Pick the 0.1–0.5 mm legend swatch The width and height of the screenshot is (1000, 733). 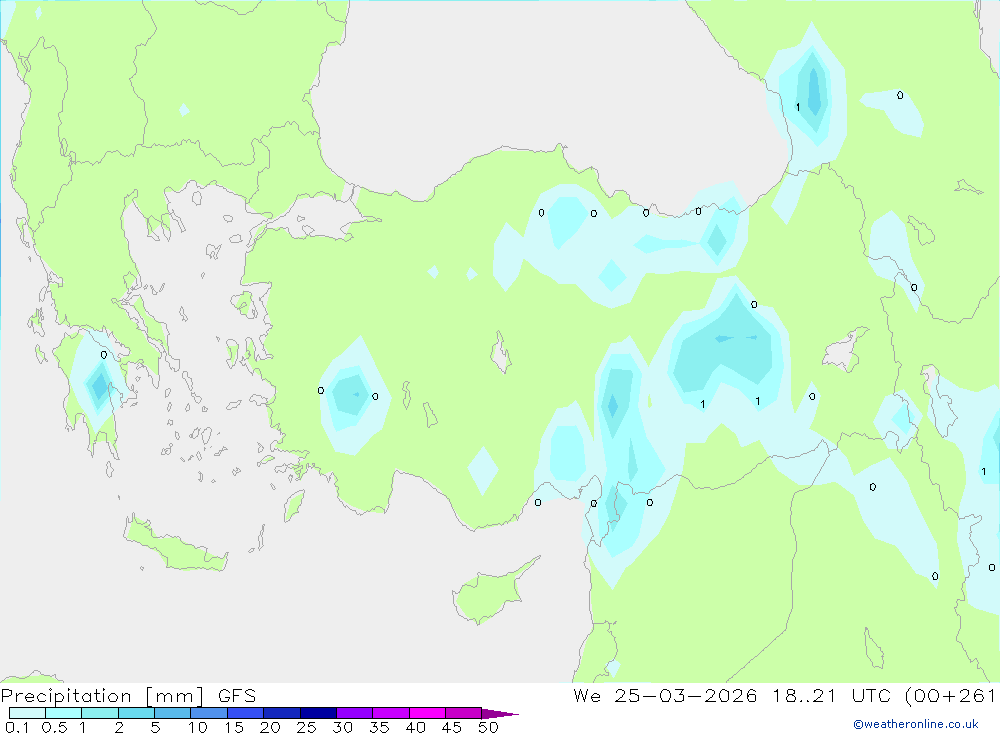27,713
